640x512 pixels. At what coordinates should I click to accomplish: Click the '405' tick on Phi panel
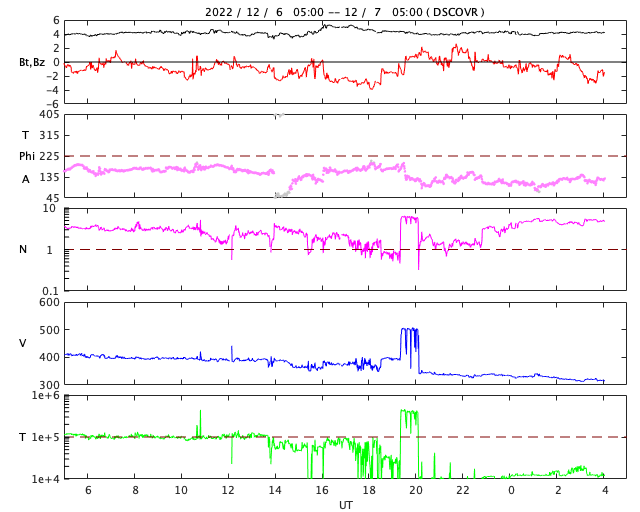[x=49, y=114]
